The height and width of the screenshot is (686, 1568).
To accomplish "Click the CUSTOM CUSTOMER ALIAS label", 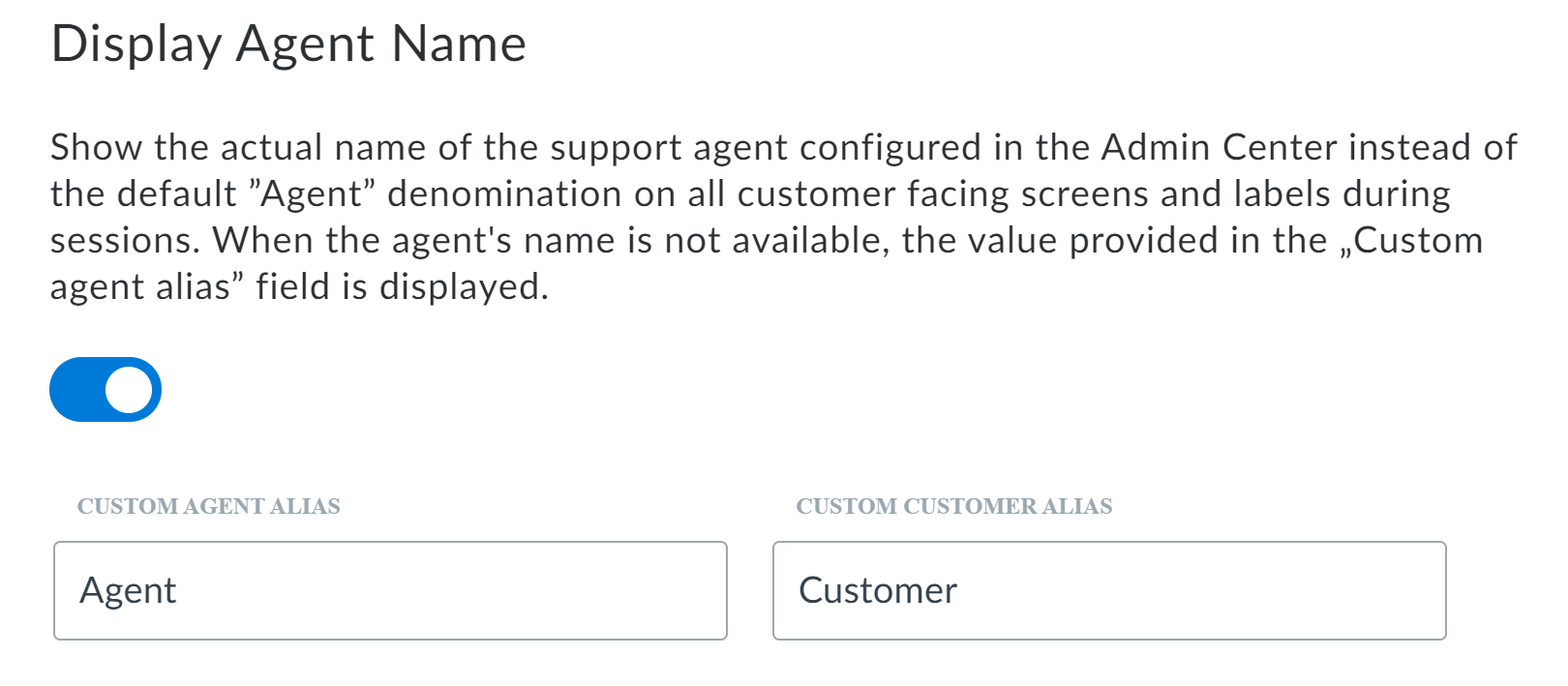I will click(954, 506).
